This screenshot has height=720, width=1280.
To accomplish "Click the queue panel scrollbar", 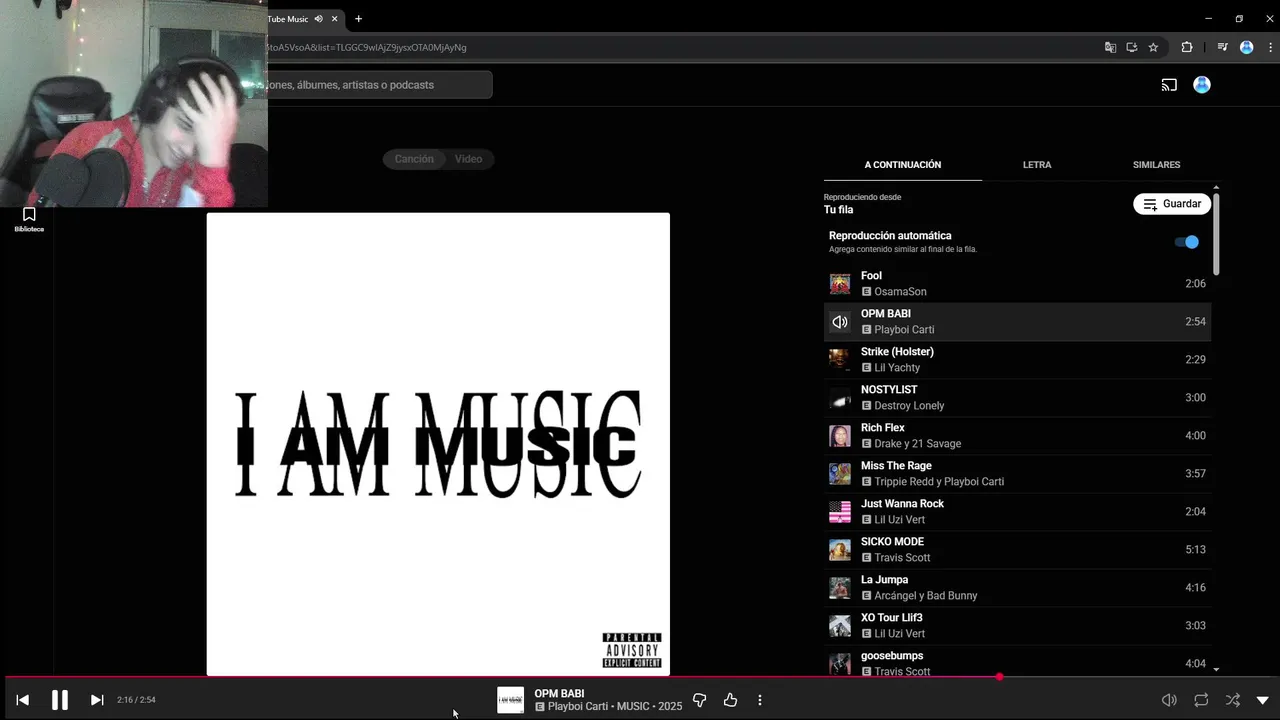I will point(1216,232).
